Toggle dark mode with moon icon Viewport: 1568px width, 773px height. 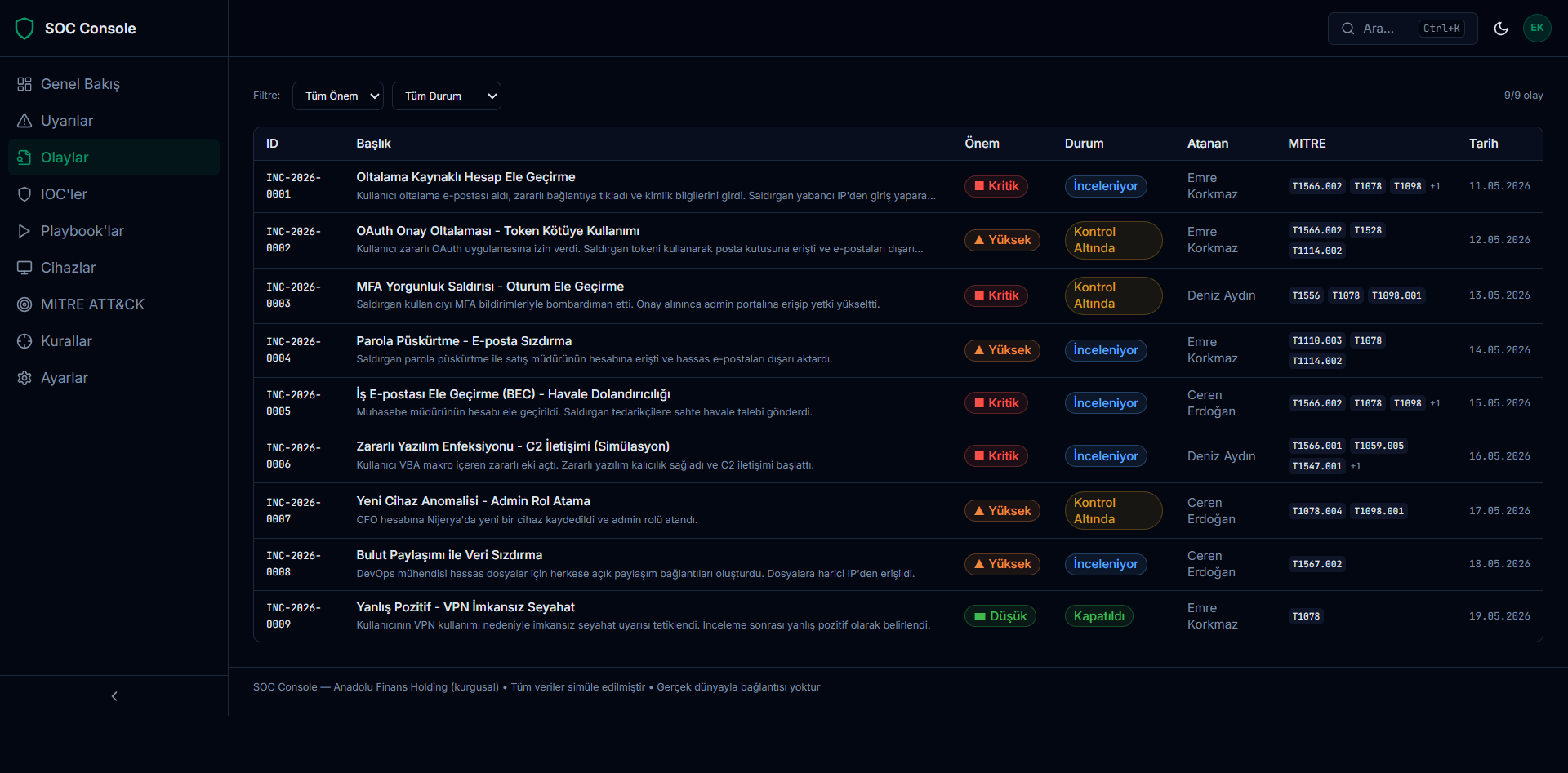[x=1501, y=29]
